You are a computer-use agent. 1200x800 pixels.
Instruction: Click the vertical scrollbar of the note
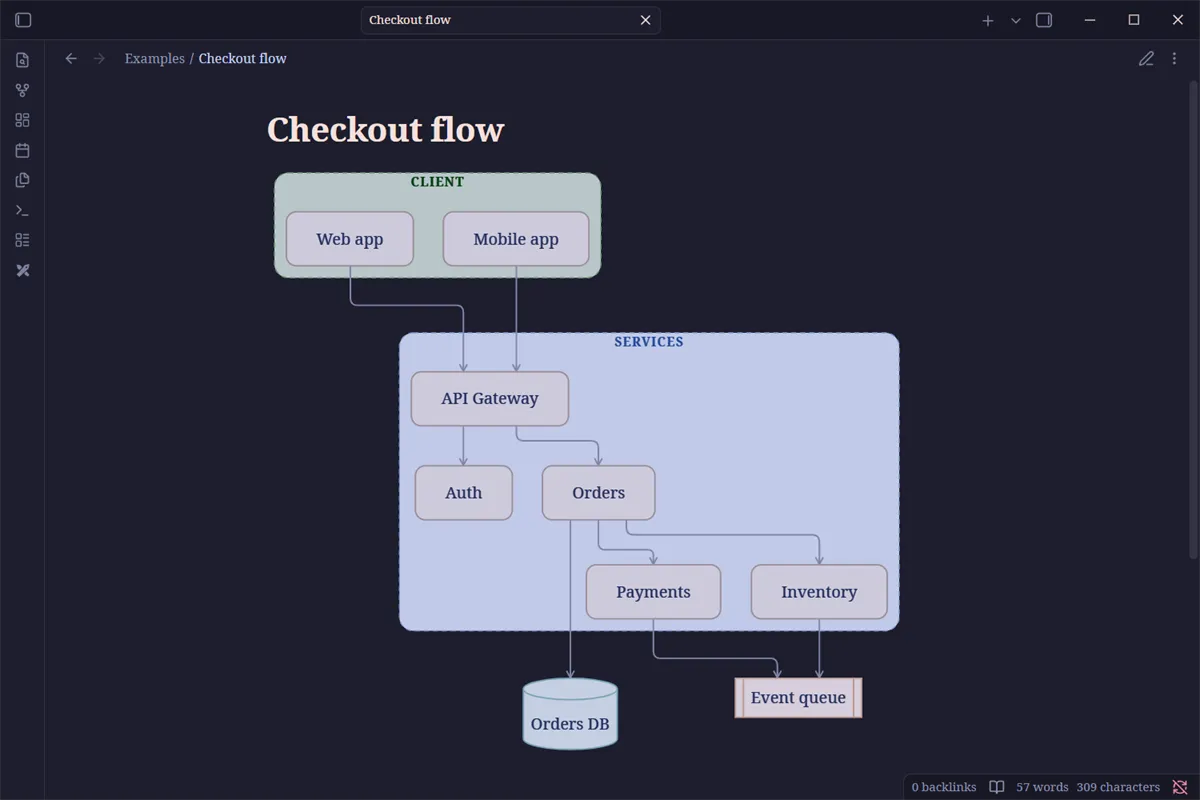coord(1193,318)
